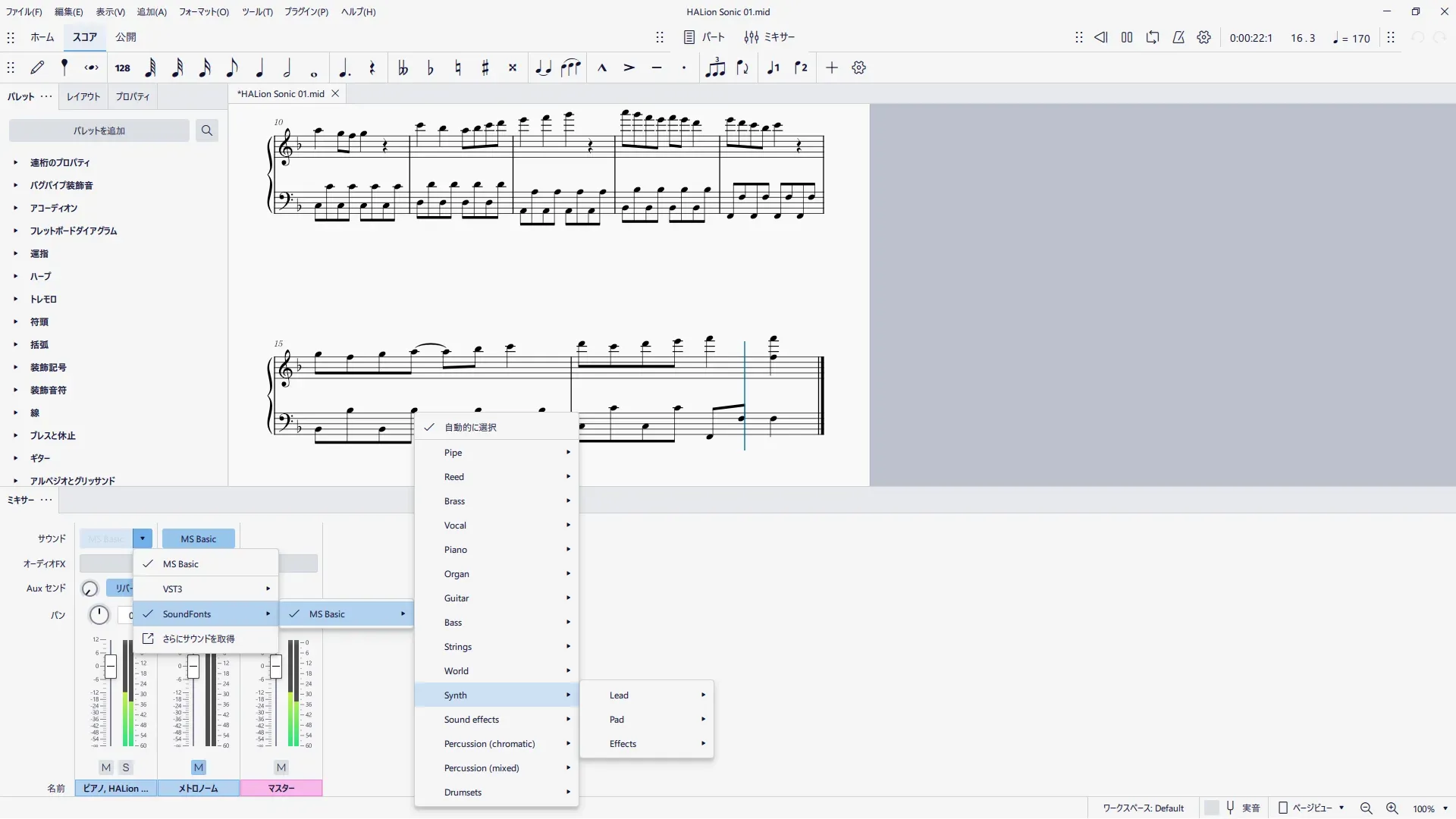Click the flip direction icon
Image resolution: width=1456 pixels, height=819 pixels.
click(x=742, y=68)
